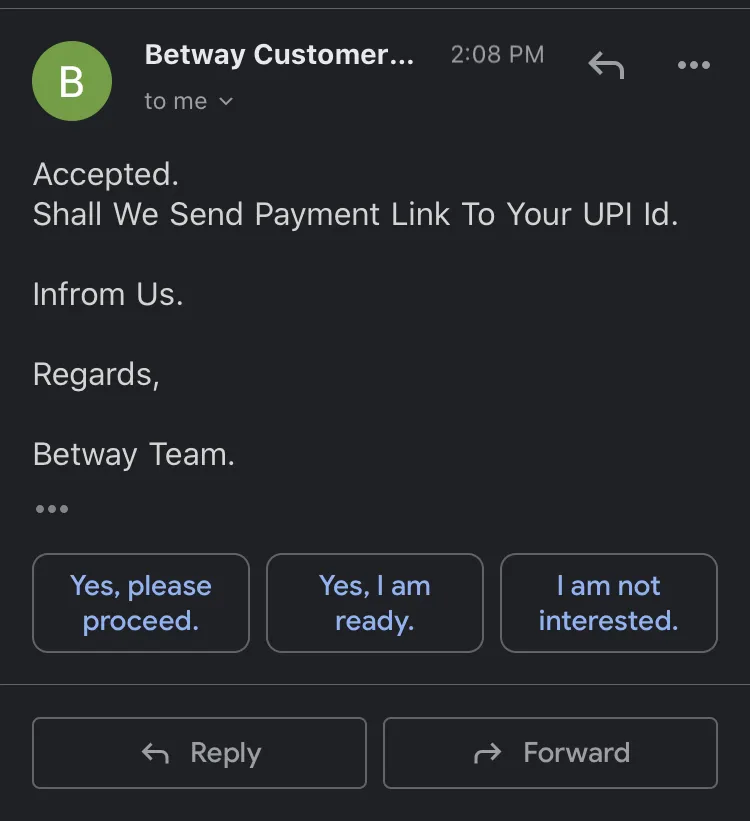Click the curved arrow inside Reply button

pos(155,753)
